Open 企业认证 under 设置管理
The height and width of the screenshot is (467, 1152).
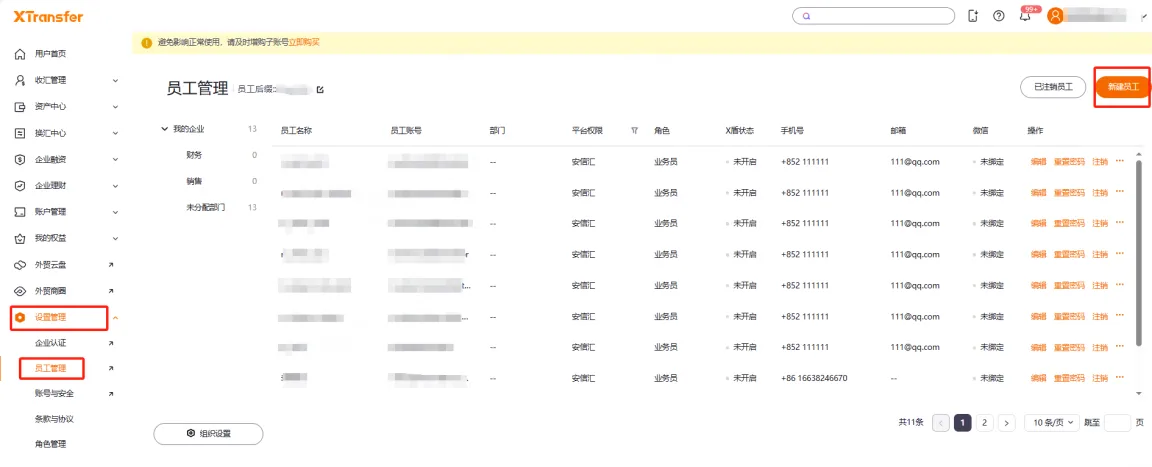(x=51, y=343)
